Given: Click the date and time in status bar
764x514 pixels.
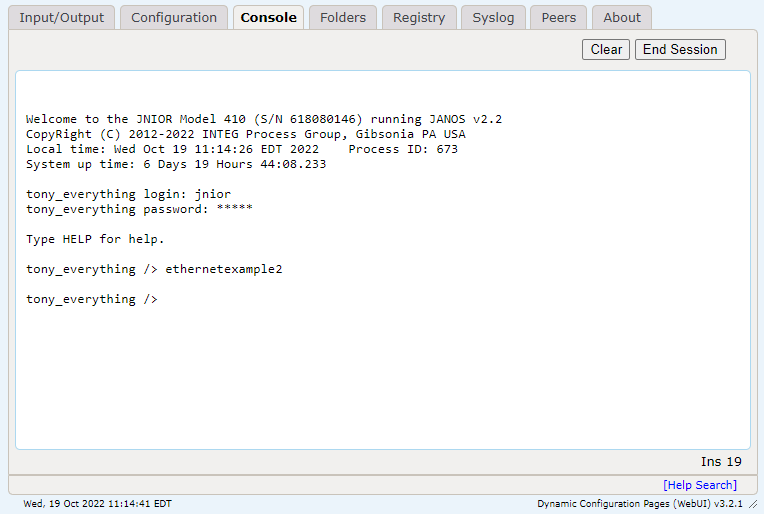Looking at the screenshot, I should click(x=97, y=504).
